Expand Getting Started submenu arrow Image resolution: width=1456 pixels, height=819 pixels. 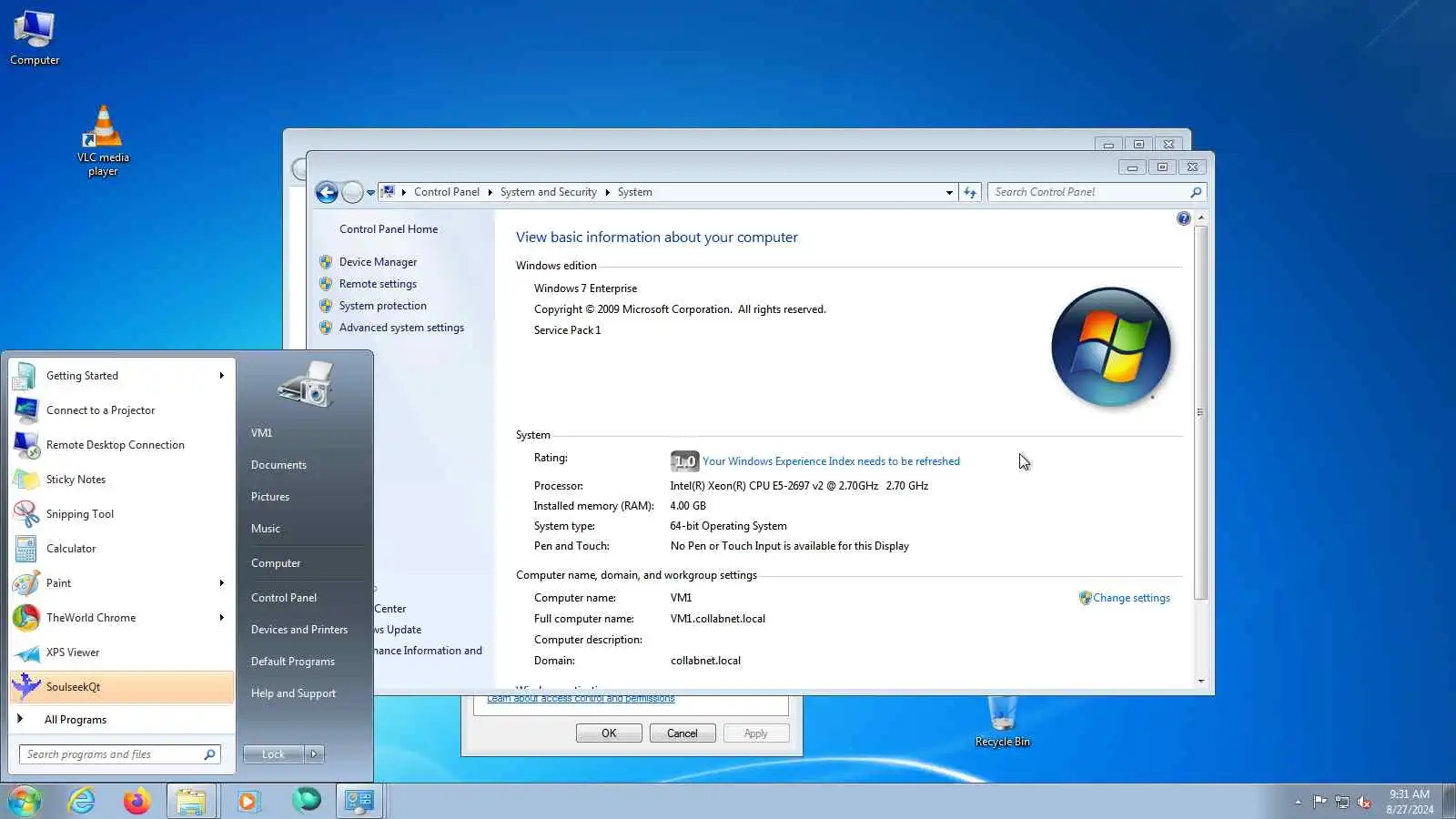[221, 376]
